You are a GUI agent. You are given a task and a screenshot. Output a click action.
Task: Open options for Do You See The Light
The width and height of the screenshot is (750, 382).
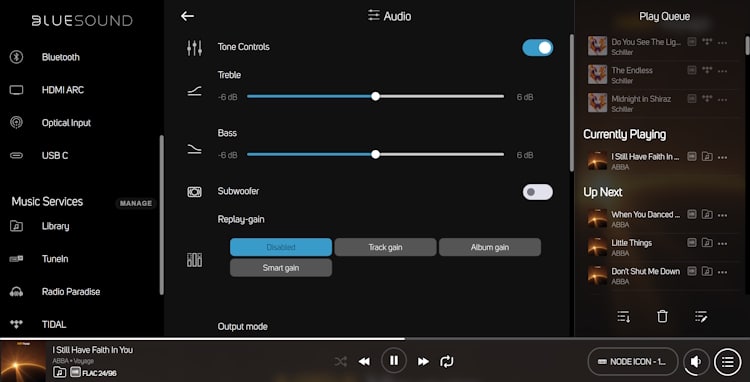(723, 43)
